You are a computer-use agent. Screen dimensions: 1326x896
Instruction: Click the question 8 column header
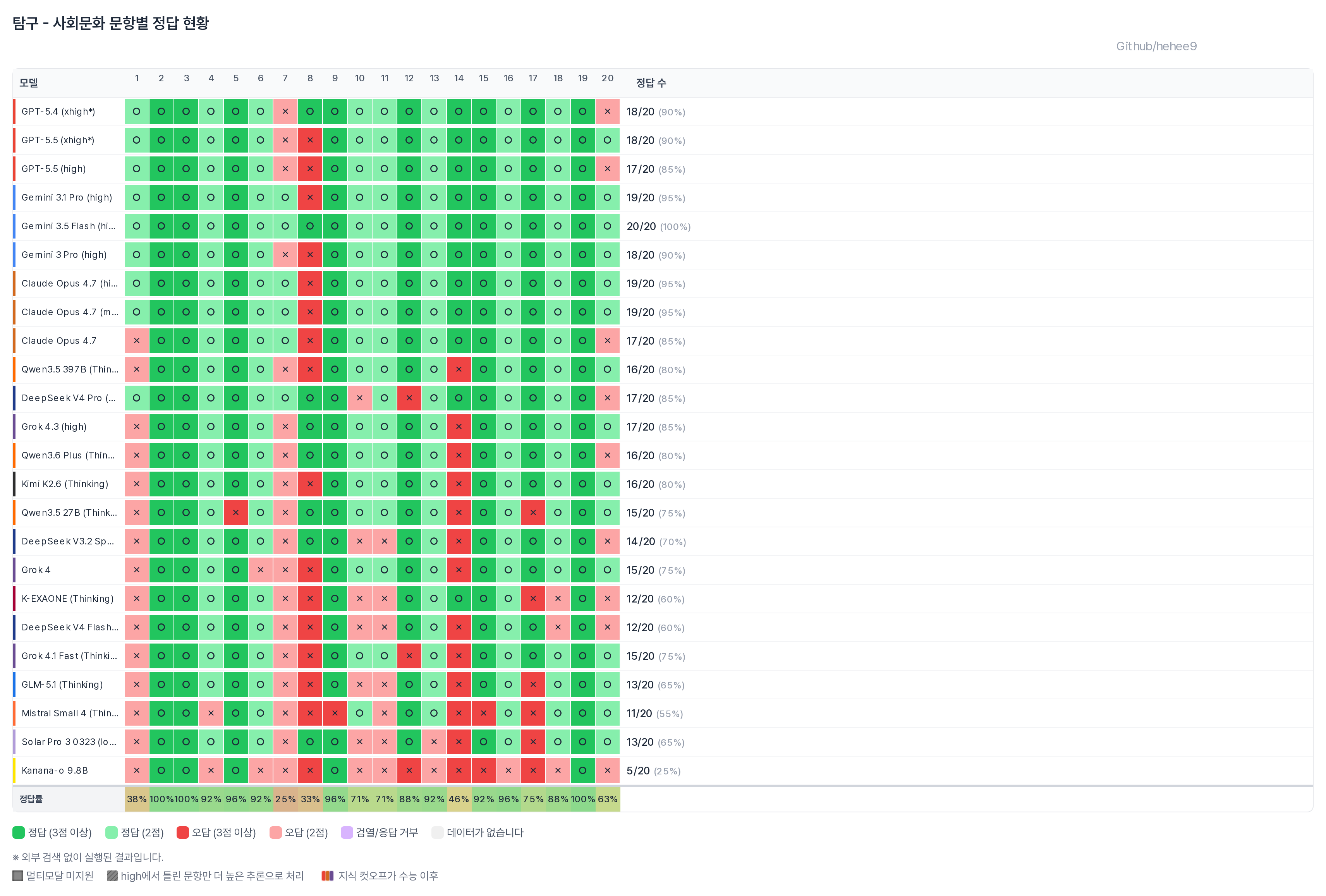coord(310,78)
